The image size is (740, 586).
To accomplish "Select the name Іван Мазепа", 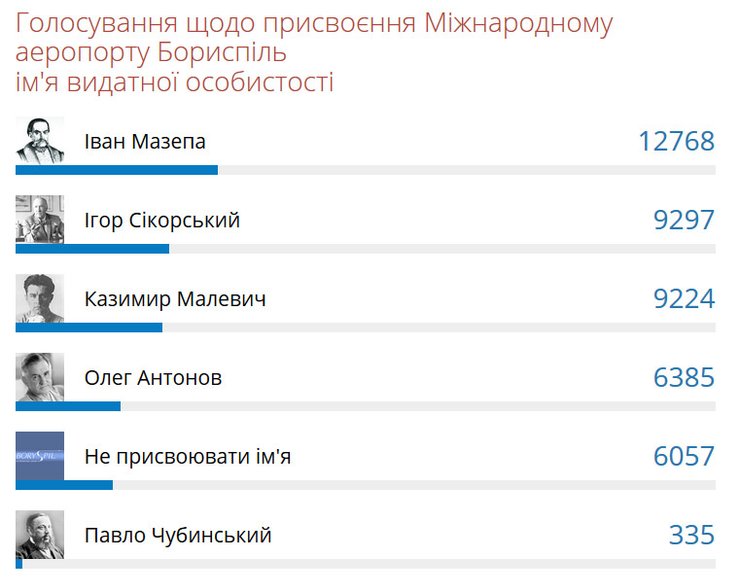I will point(145,142).
